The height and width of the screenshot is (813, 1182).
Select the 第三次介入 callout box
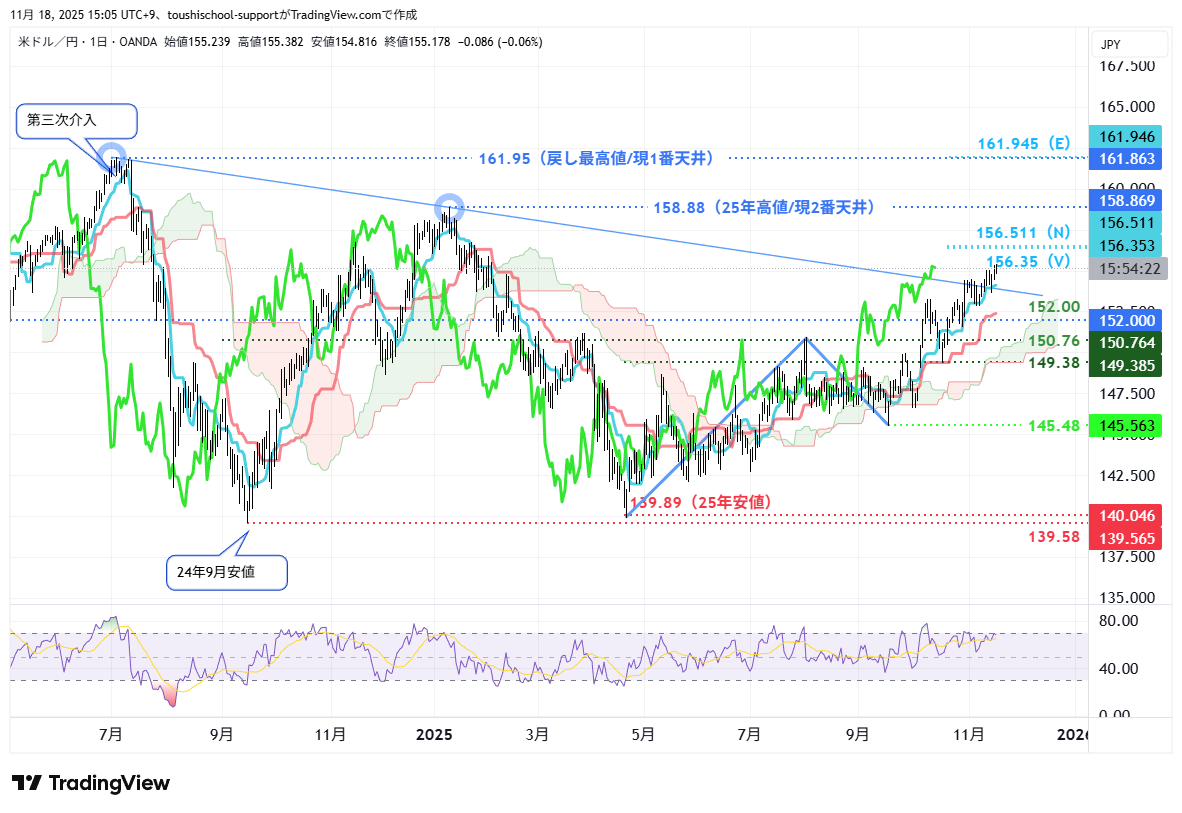[x=76, y=121]
